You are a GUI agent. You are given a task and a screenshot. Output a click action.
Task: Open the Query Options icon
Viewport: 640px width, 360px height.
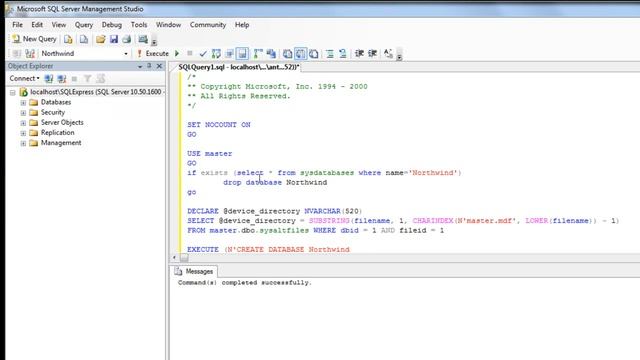tap(229, 53)
